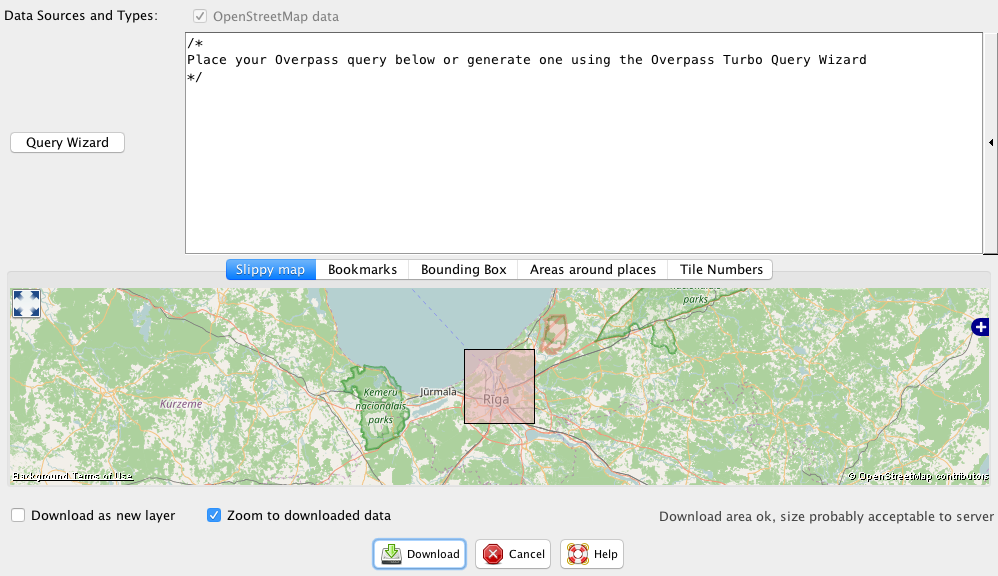The height and width of the screenshot is (576, 998).
Task: Switch to the Bookmarks tab
Action: click(362, 270)
